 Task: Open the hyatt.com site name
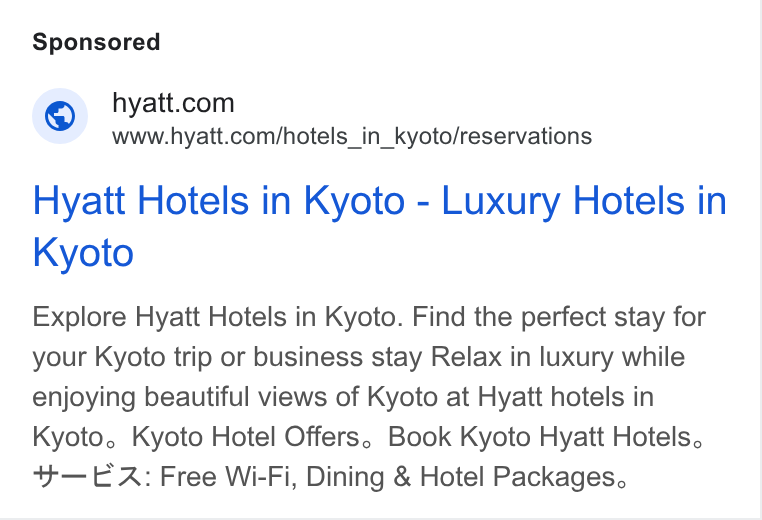click(173, 103)
